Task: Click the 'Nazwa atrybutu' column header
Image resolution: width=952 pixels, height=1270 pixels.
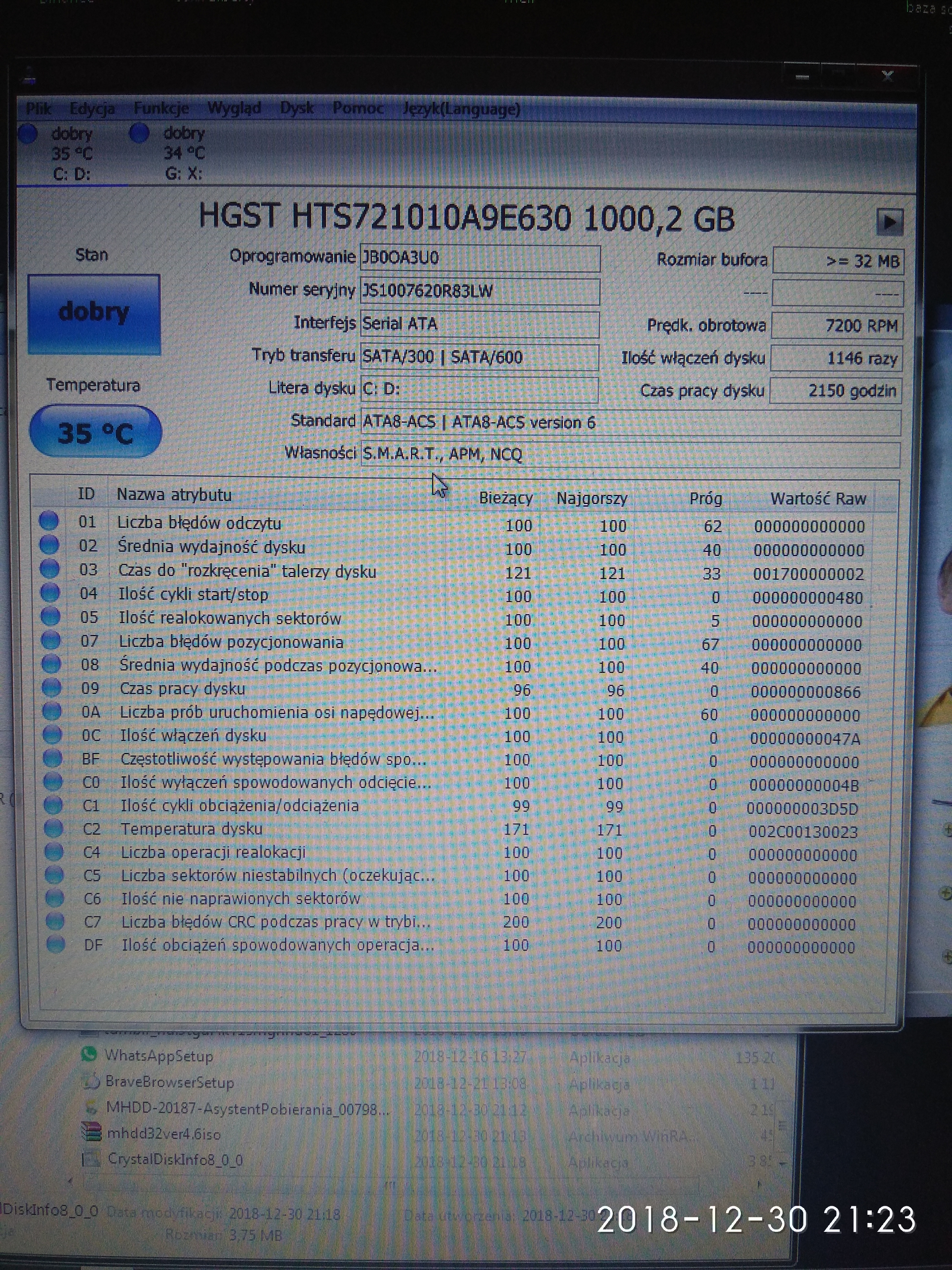Action: coord(174,495)
